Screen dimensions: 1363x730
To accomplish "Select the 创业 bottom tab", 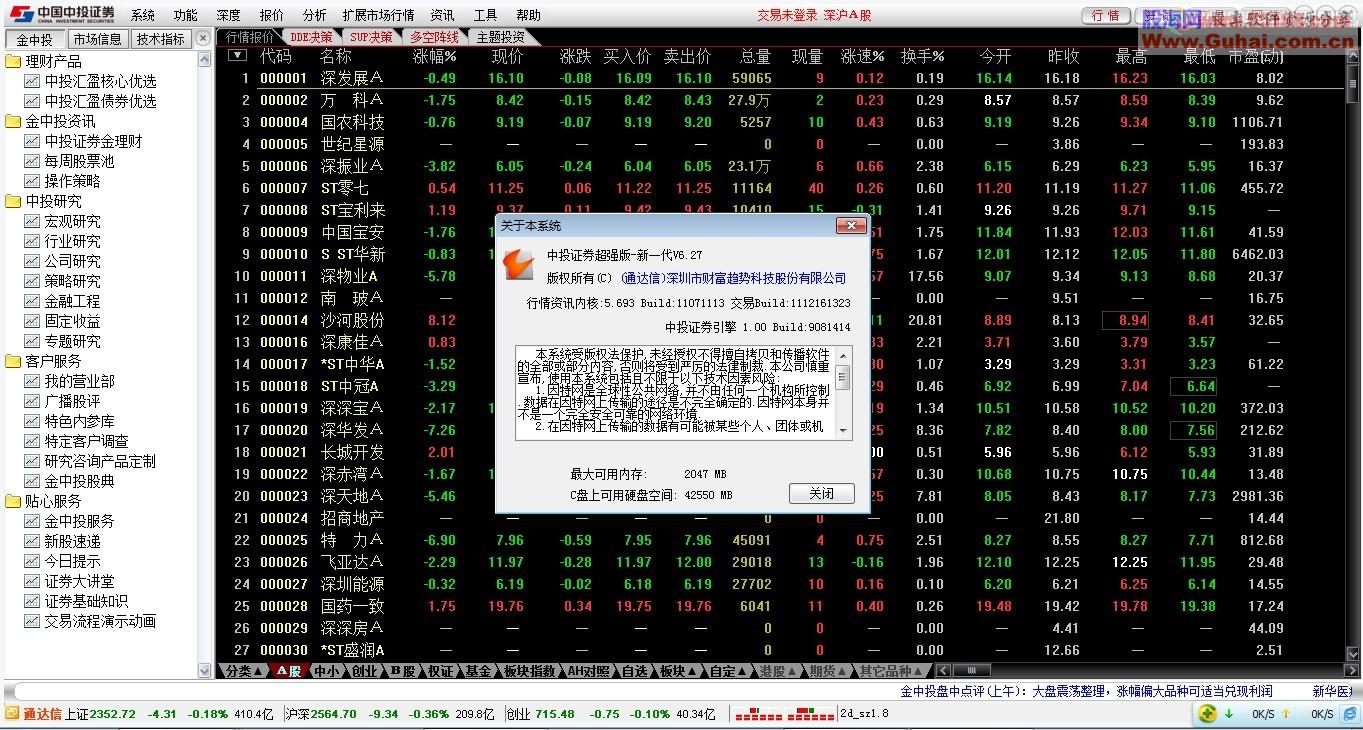I will click(x=364, y=671).
